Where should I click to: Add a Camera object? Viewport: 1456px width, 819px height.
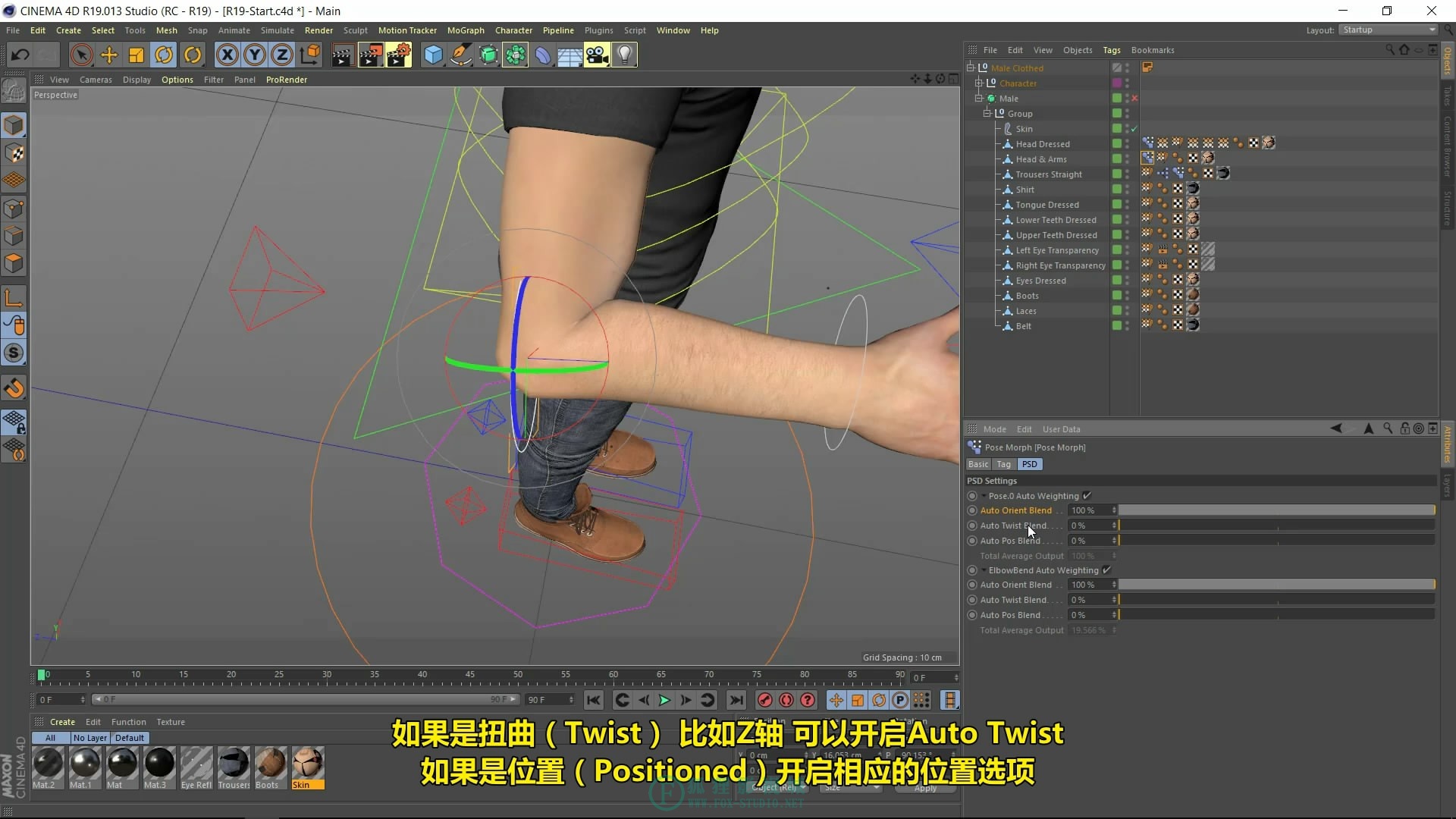click(x=597, y=55)
